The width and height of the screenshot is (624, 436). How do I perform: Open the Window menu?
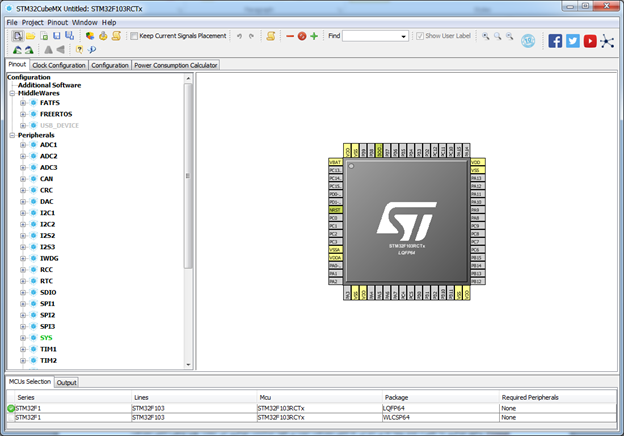point(85,23)
